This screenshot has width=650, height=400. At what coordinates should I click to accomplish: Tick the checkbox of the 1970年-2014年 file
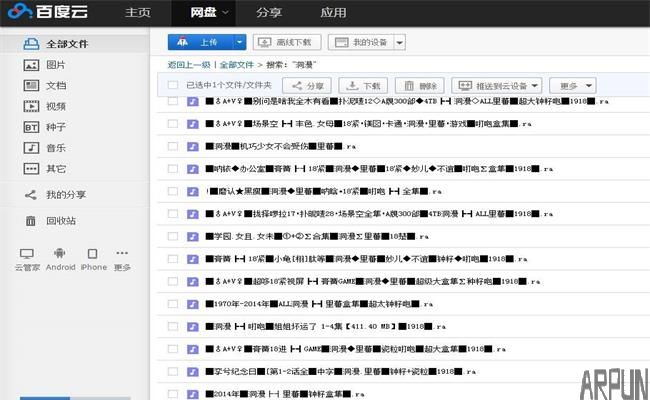pos(173,303)
